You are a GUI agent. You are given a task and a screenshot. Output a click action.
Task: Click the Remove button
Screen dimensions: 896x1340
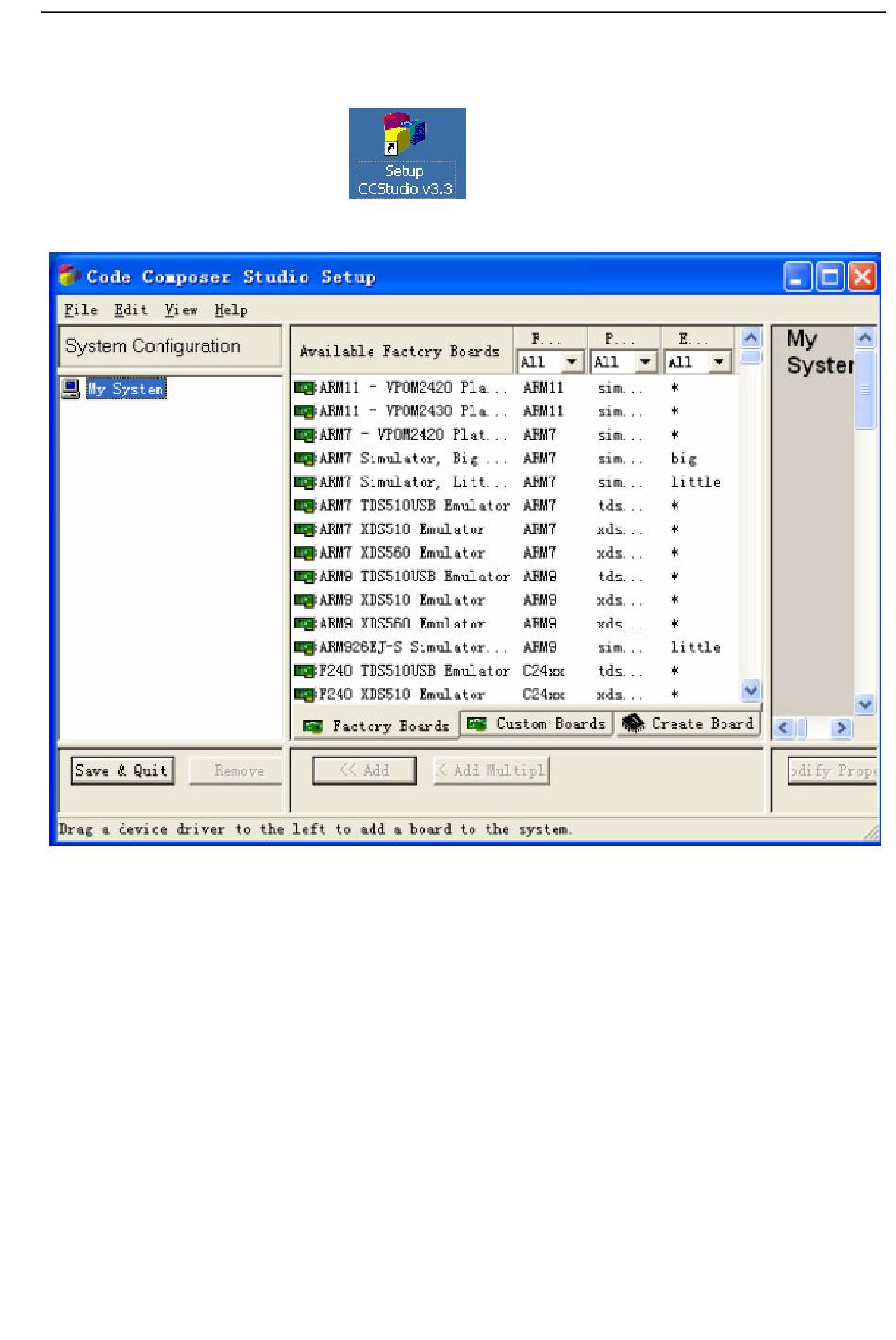tap(237, 771)
